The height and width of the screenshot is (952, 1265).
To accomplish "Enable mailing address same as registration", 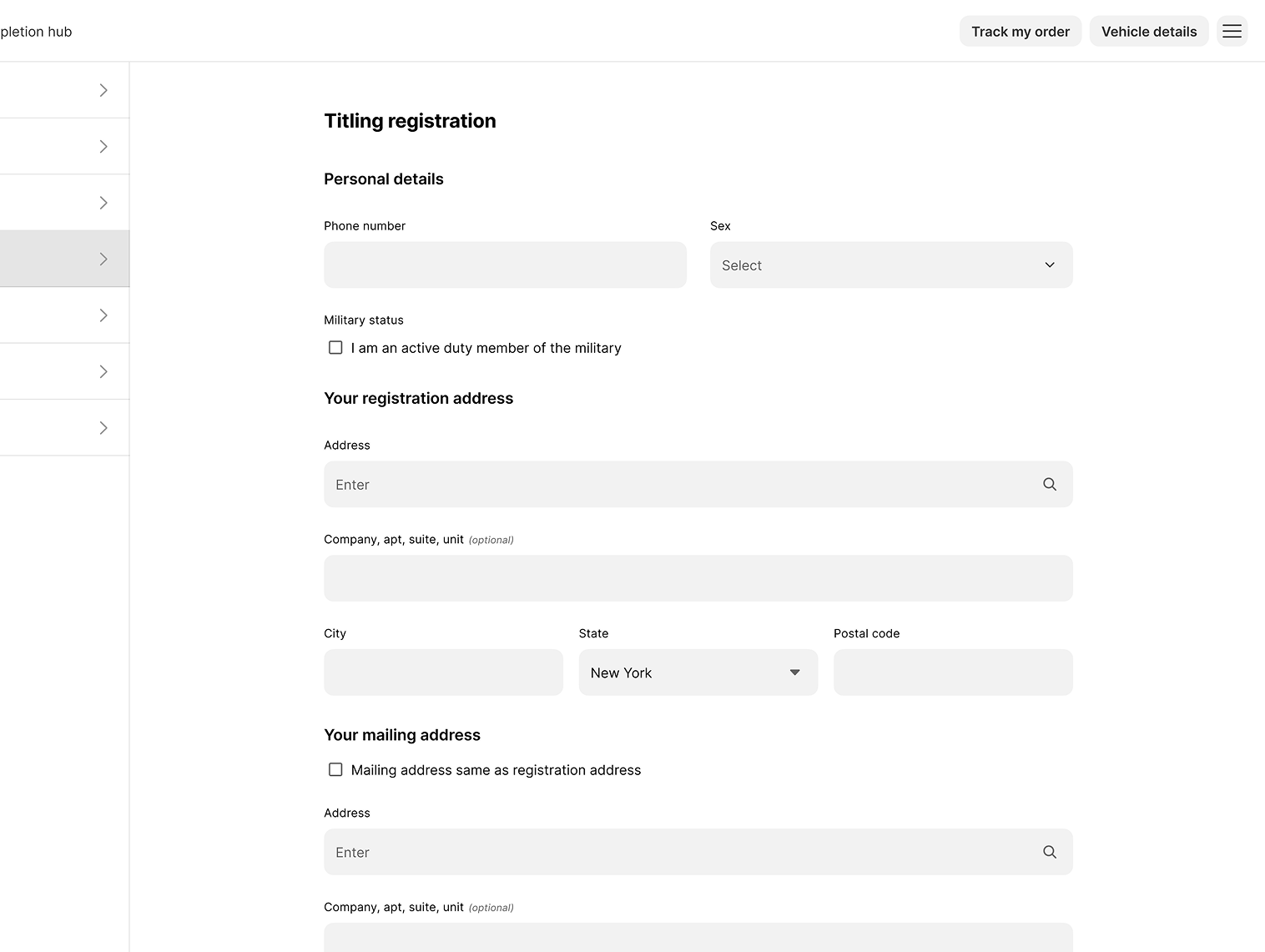I will pos(335,770).
